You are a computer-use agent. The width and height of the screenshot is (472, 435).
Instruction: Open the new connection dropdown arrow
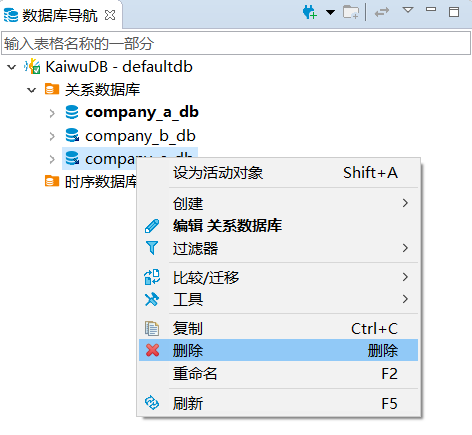click(330, 13)
